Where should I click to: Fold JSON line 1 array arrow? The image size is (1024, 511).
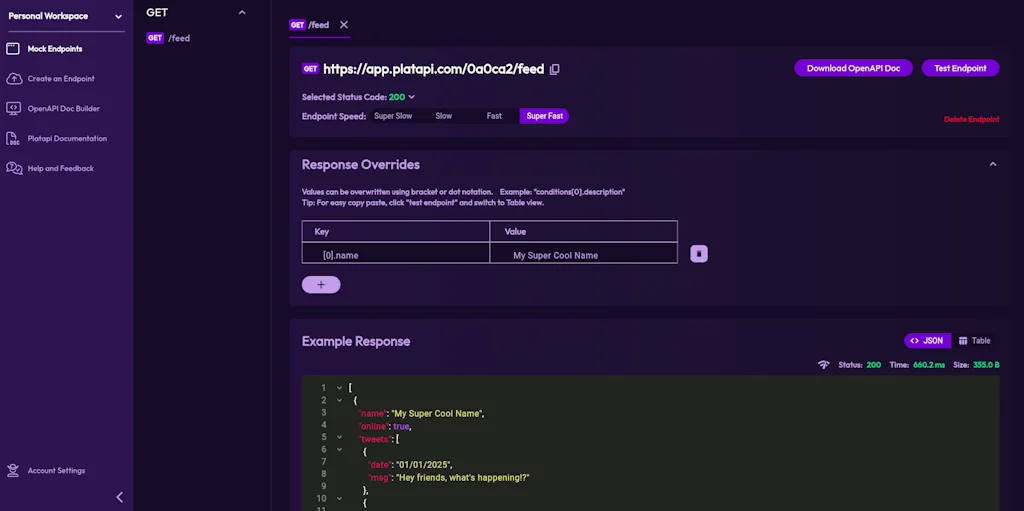pos(339,388)
